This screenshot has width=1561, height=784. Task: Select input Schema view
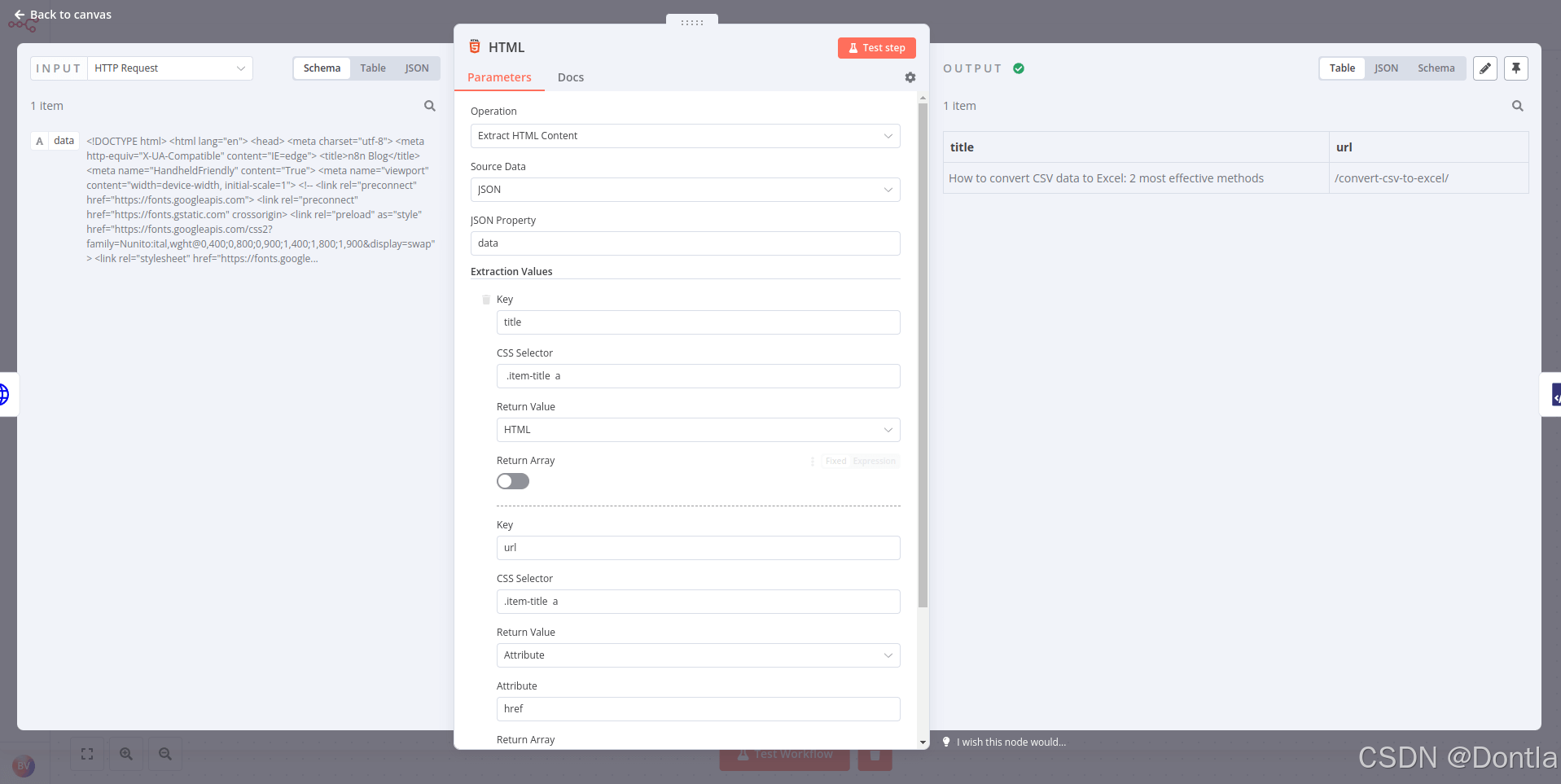[322, 68]
